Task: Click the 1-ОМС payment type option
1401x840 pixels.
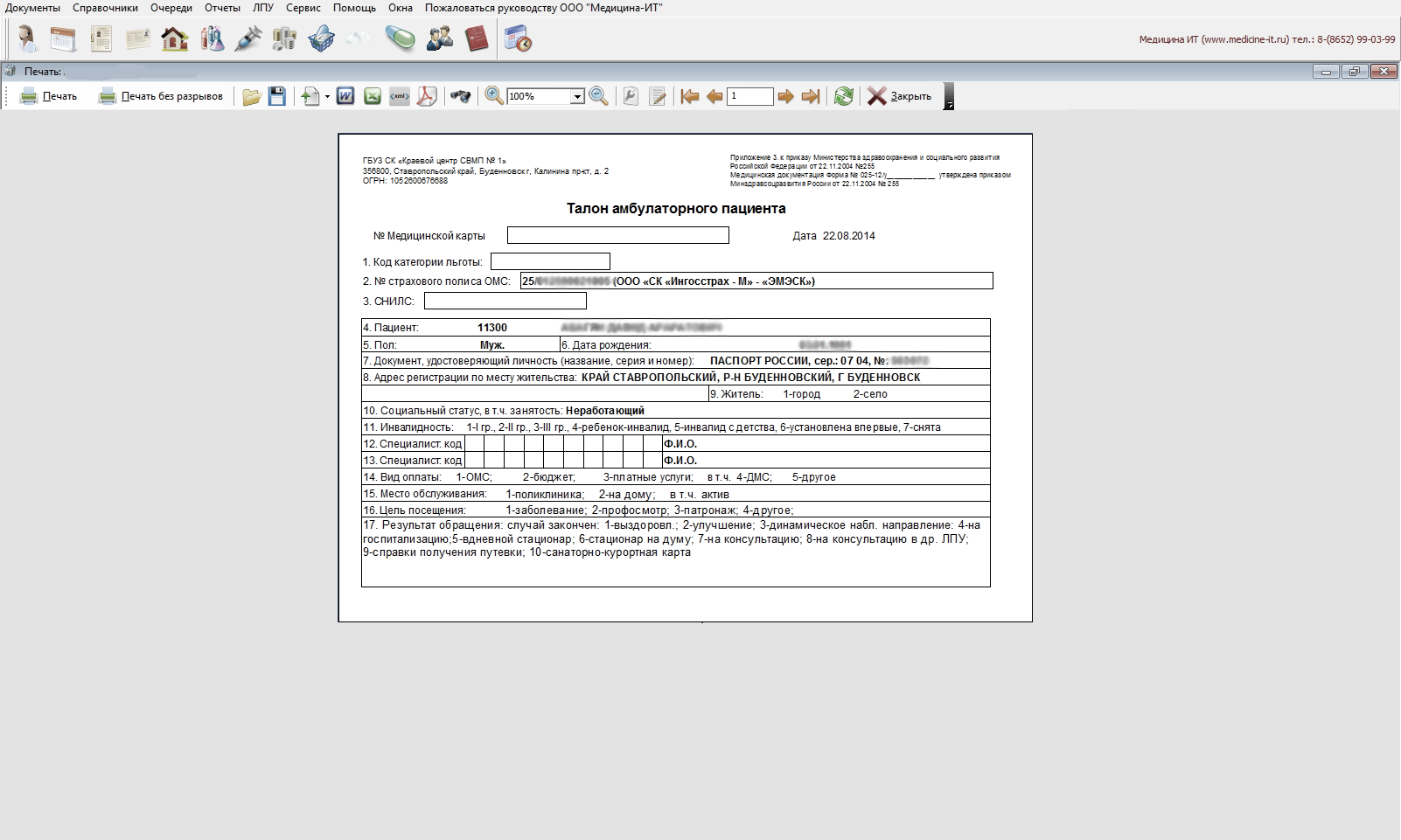Action: click(474, 477)
